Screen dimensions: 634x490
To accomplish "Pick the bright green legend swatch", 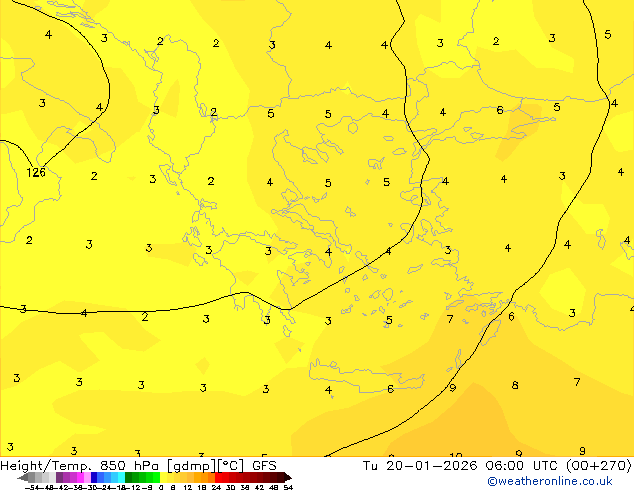I will point(156,477).
